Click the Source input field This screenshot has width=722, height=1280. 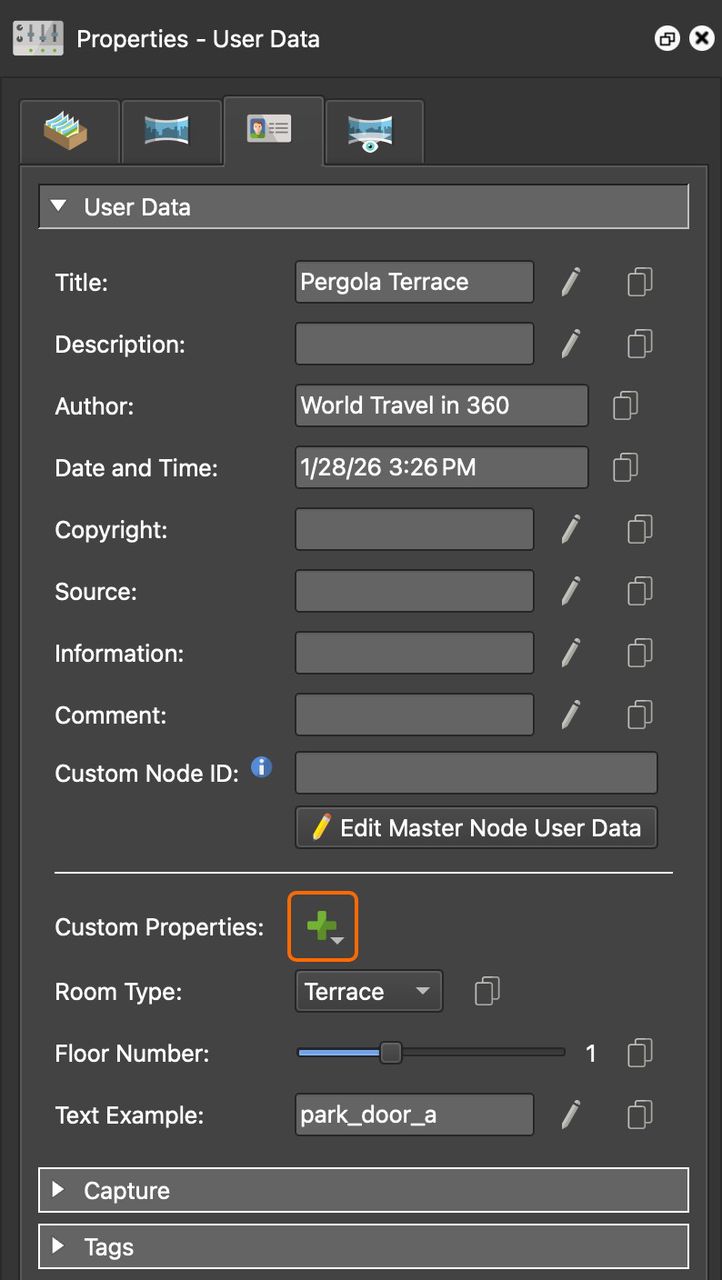tap(414, 591)
